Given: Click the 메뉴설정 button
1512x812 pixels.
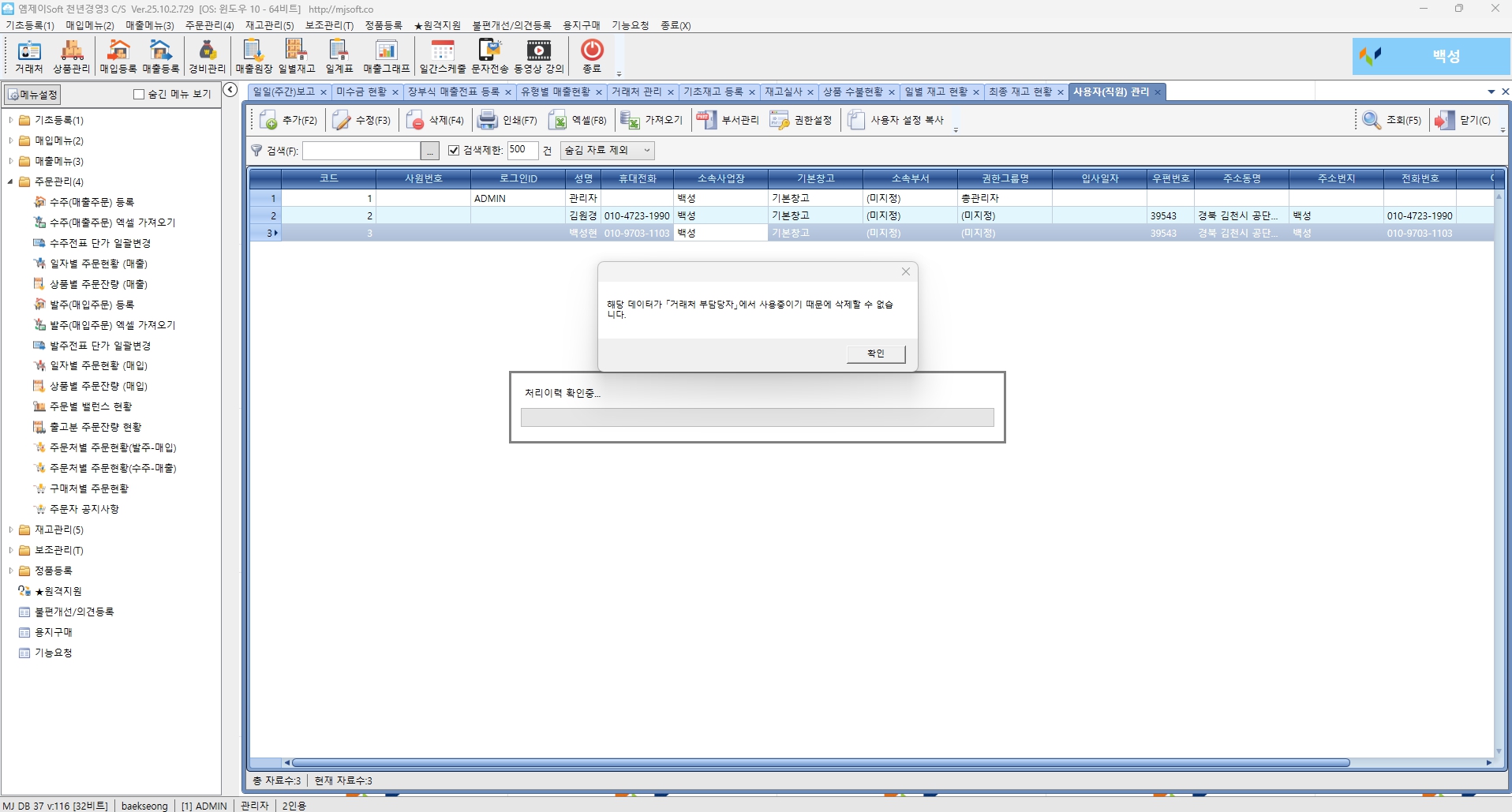Looking at the screenshot, I should coord(32,95).
